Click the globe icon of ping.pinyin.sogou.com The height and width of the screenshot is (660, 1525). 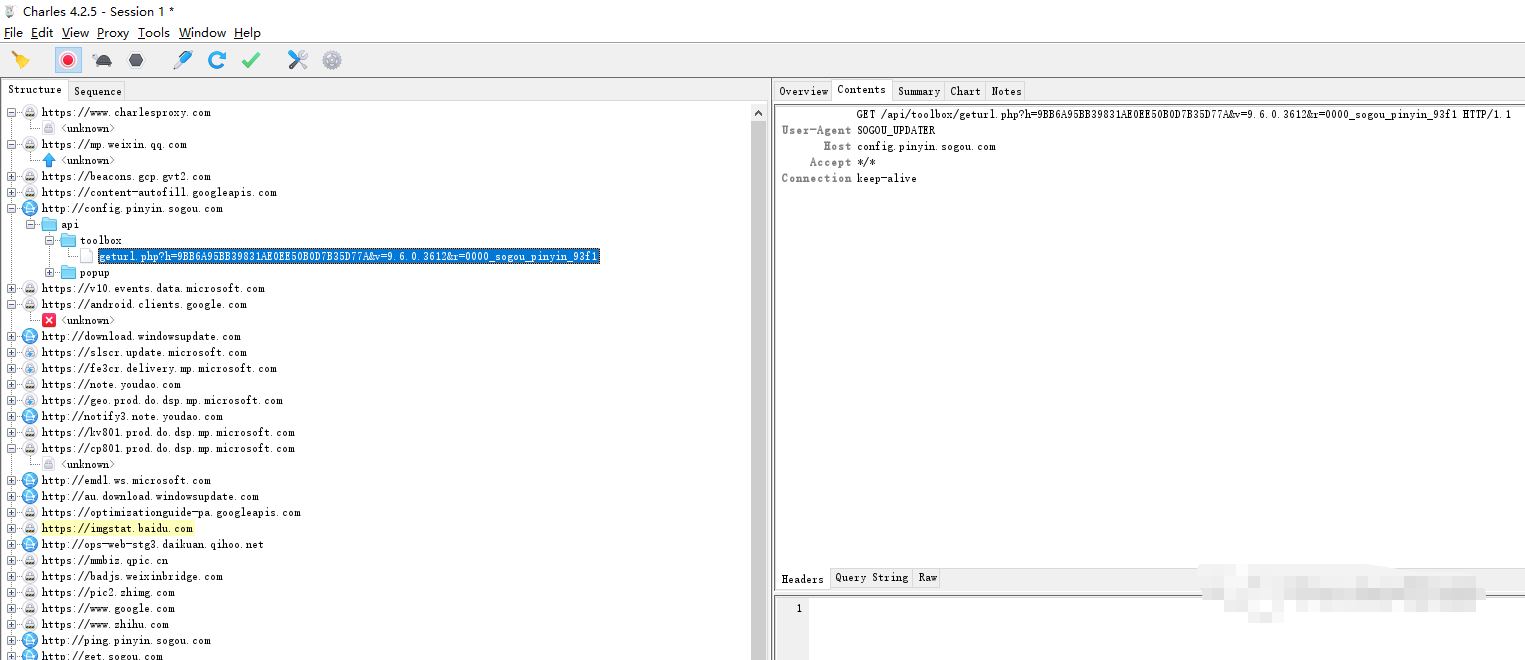[30, 641]
